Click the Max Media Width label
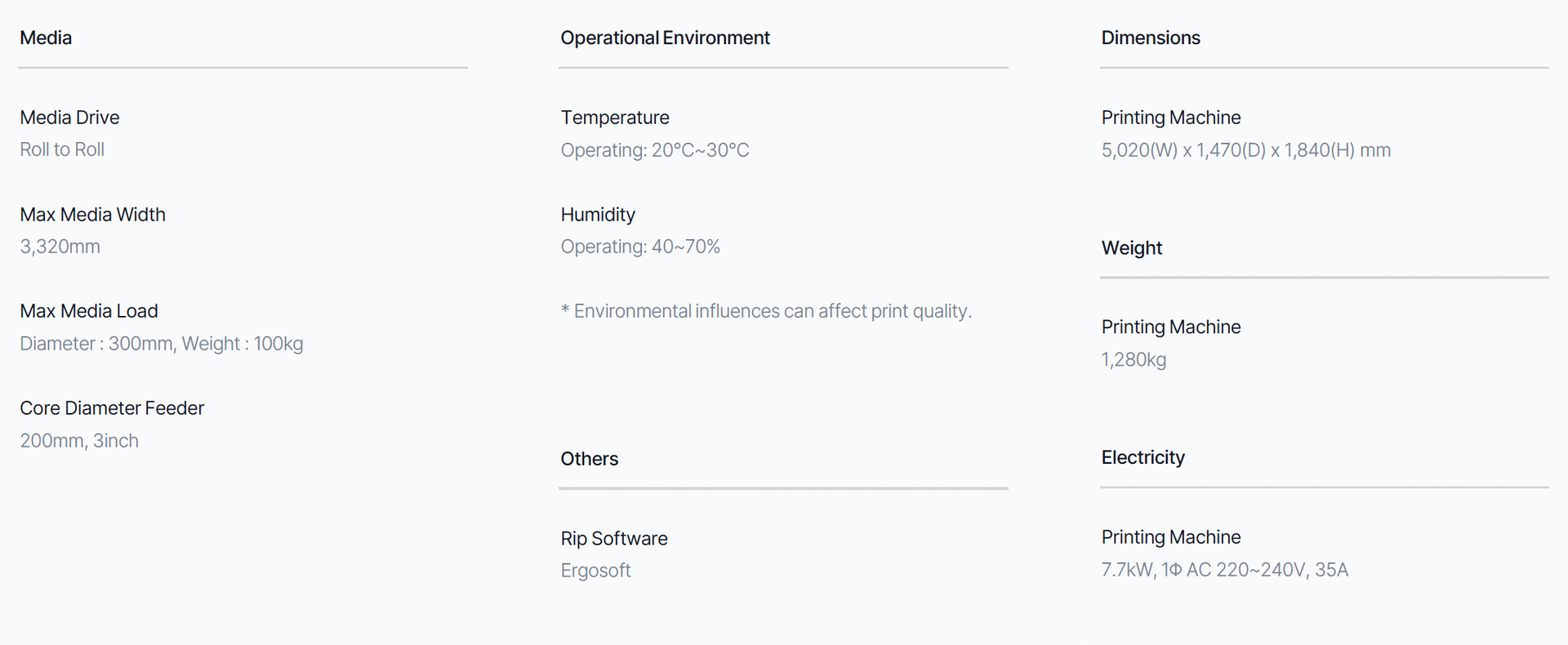The width and height of the screenshot is (1568, 645). 92,215
